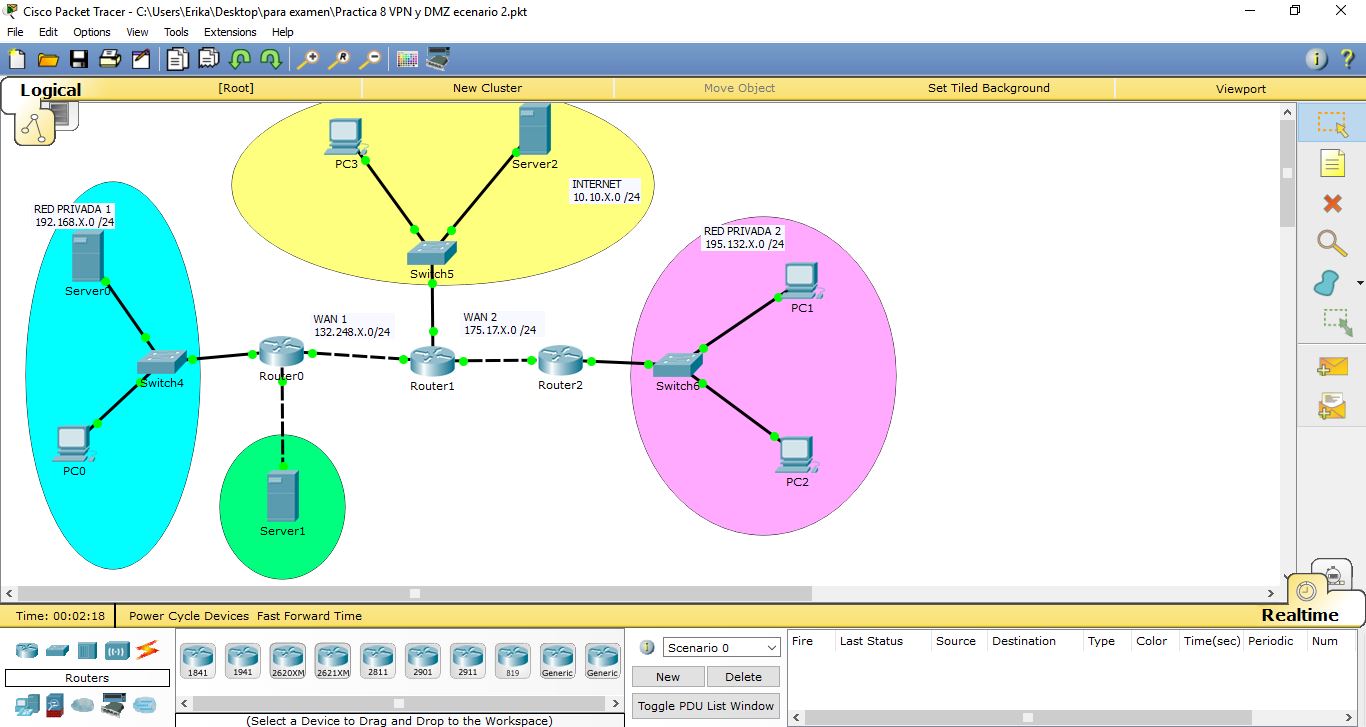Viewport: 1366px width, 727px height.
Task: Select the Add Simple PDU envelope tool
Action: (1331, 367)
